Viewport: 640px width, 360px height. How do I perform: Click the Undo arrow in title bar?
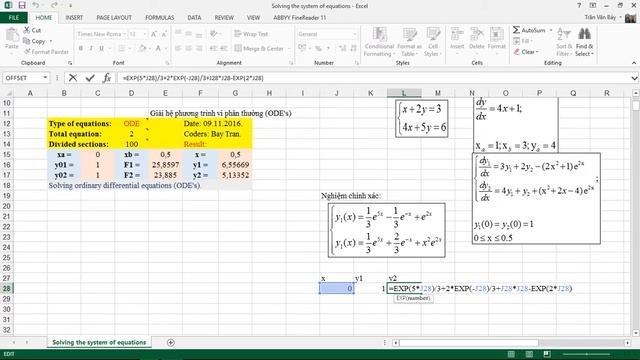[36, 5]
